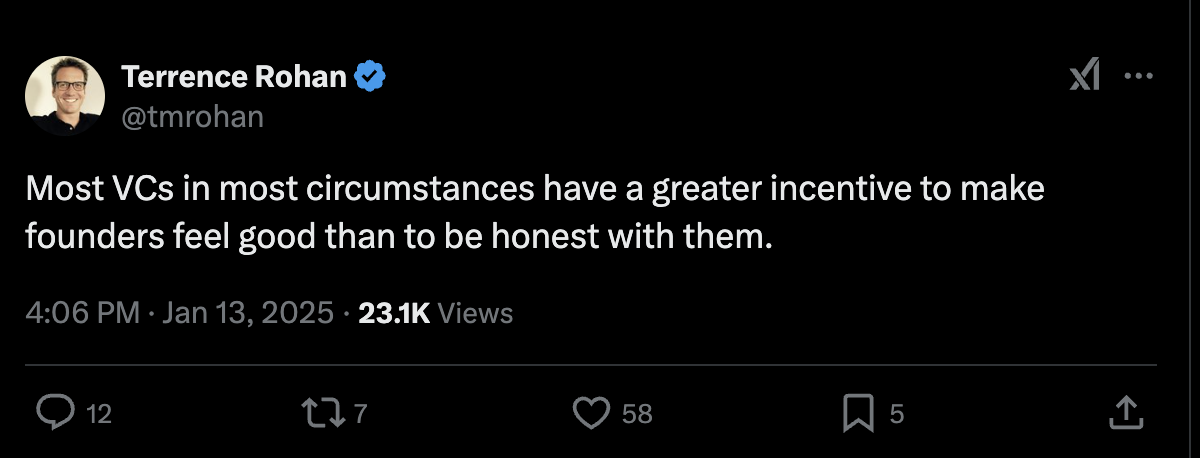Click the Grok explain icon
Screen dimensions: 1200x458
(1085, 75)
